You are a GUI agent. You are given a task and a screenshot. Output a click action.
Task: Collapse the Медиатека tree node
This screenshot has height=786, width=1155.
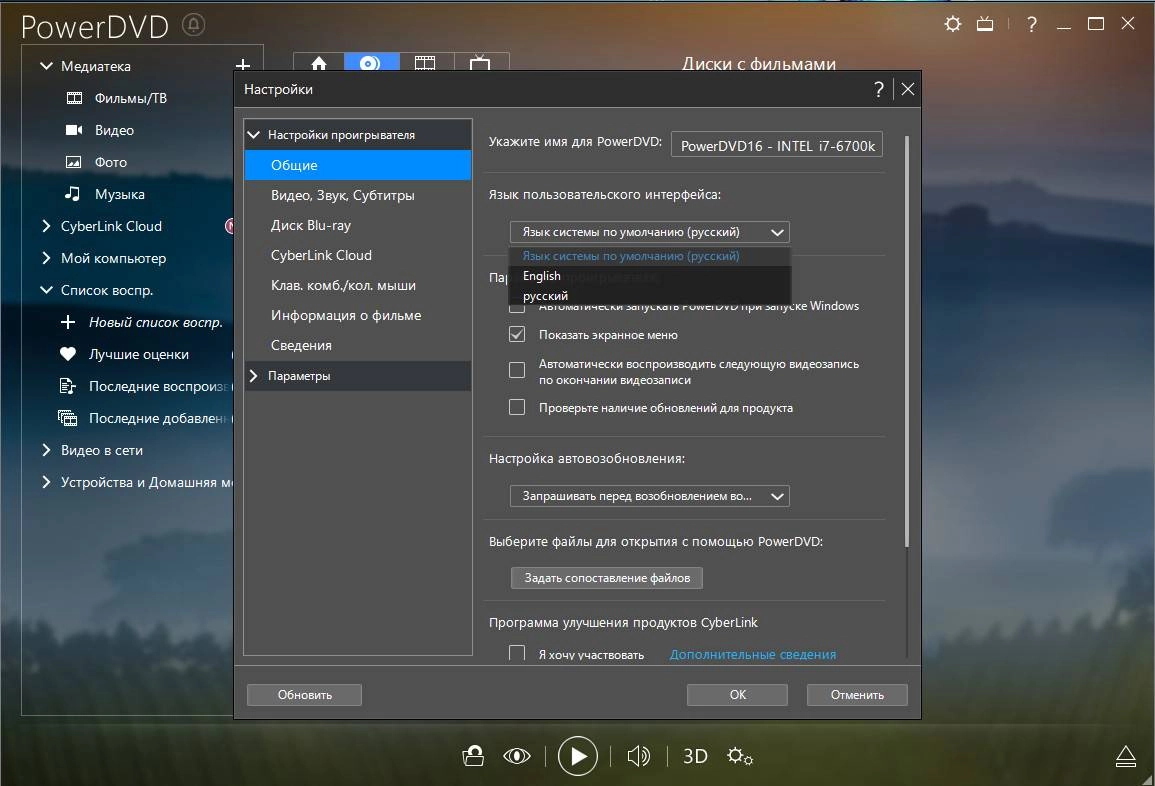tap(46, 66)
